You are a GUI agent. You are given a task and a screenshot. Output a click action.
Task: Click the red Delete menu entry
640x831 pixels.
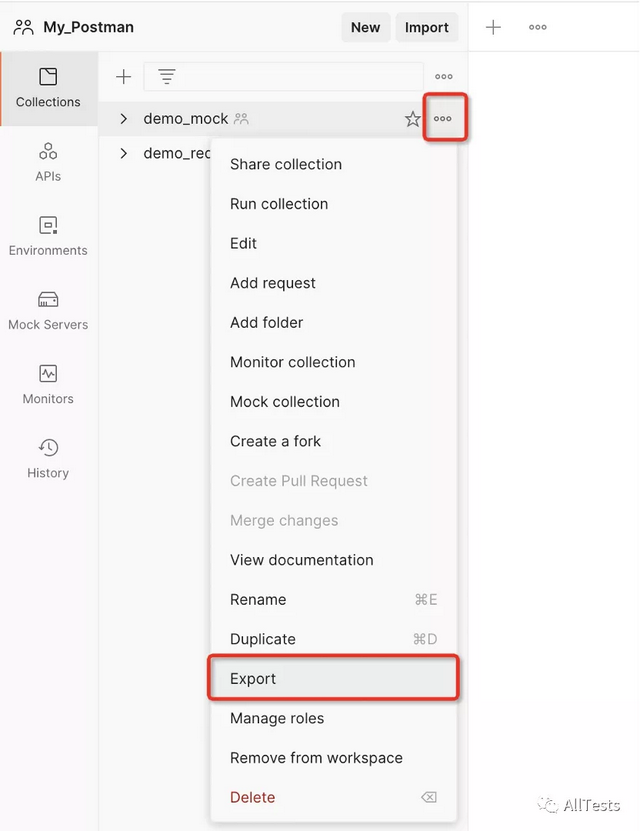pos(334,798)
